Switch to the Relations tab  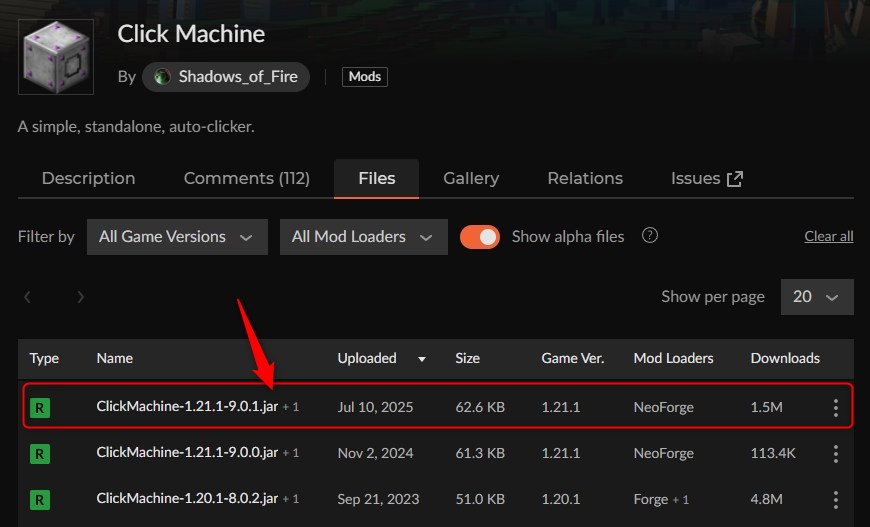585,178
